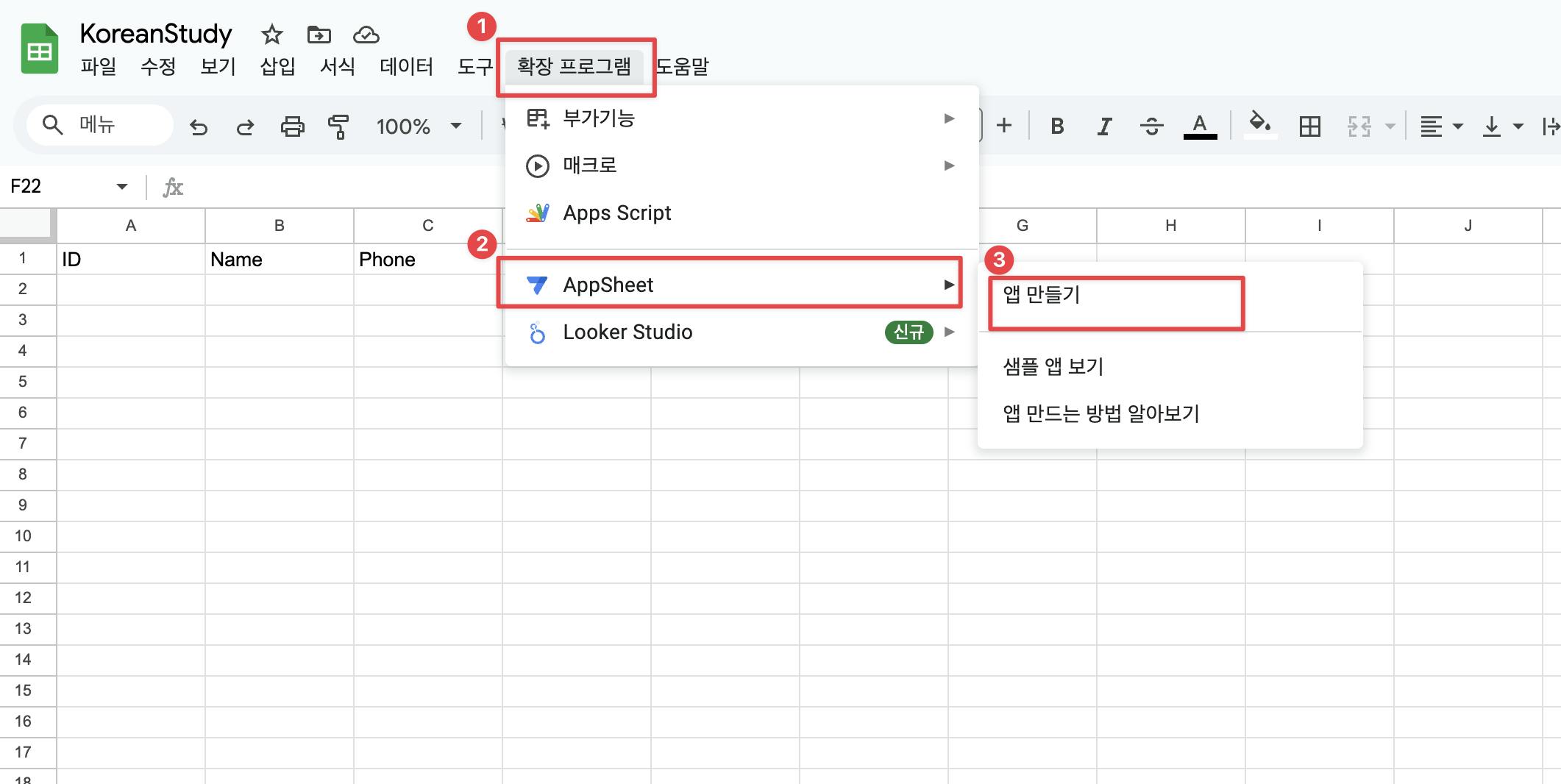The height and width of the screenshot is (784, 1561).
Task: Open the text color picker
Action: (x=1199, y=126)
